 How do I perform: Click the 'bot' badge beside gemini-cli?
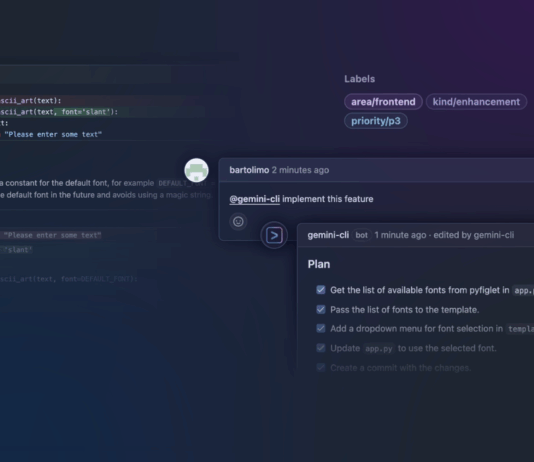point(361,235)
